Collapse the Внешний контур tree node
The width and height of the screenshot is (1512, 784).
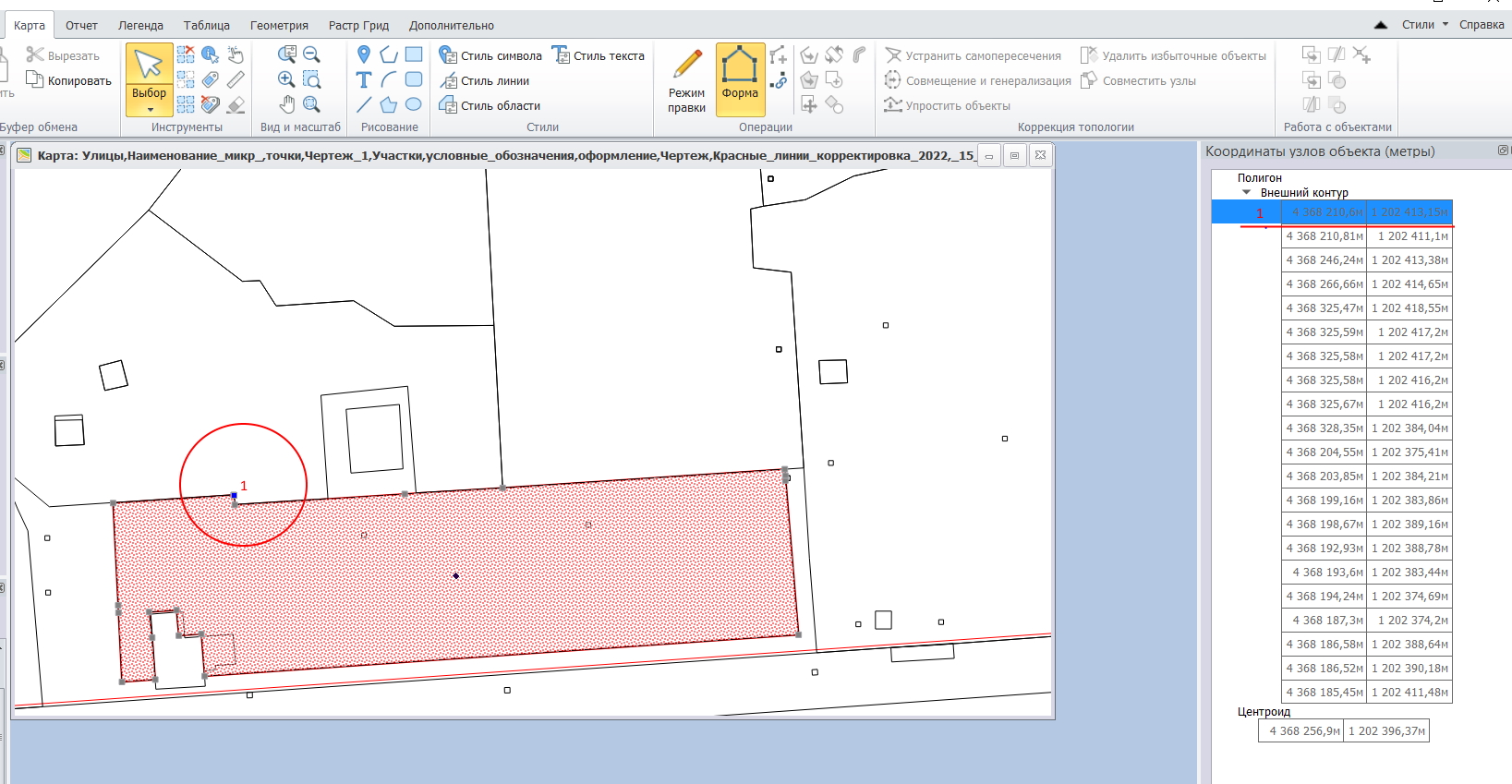pyautogui.click(x=1247, y=193)
